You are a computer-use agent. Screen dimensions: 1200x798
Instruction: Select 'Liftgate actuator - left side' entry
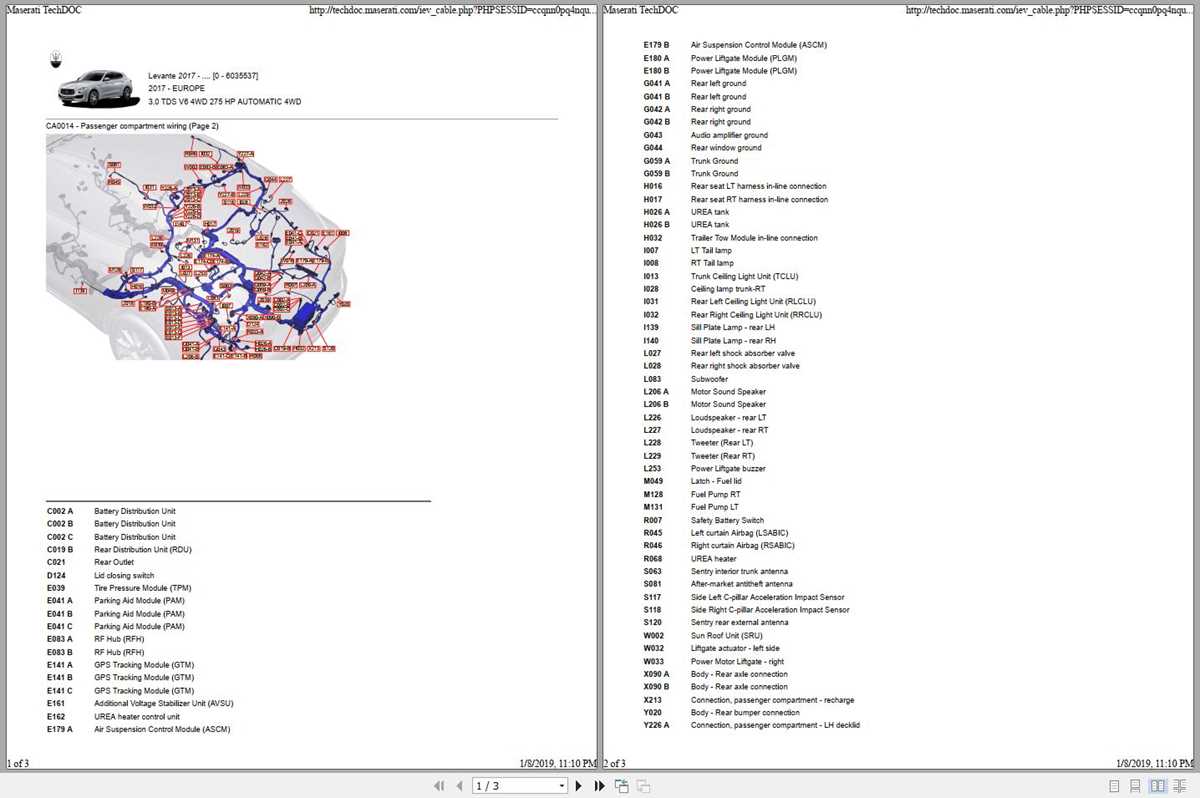737,648
